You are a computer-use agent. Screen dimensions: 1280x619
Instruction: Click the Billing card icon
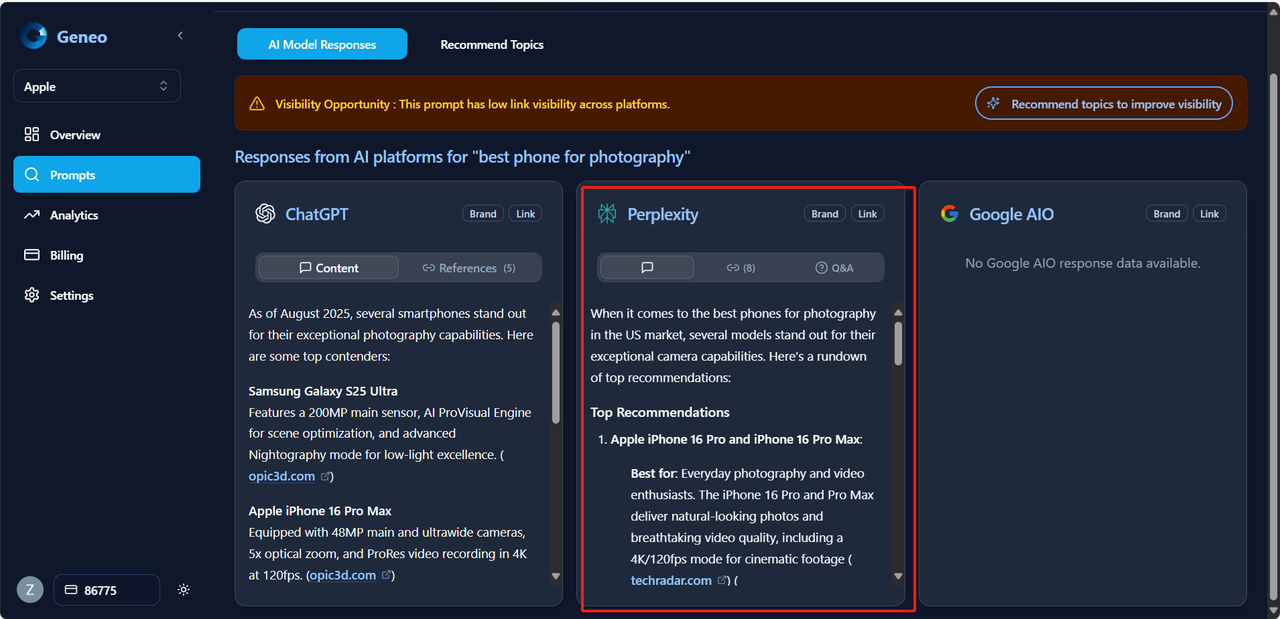pos(32,255)
